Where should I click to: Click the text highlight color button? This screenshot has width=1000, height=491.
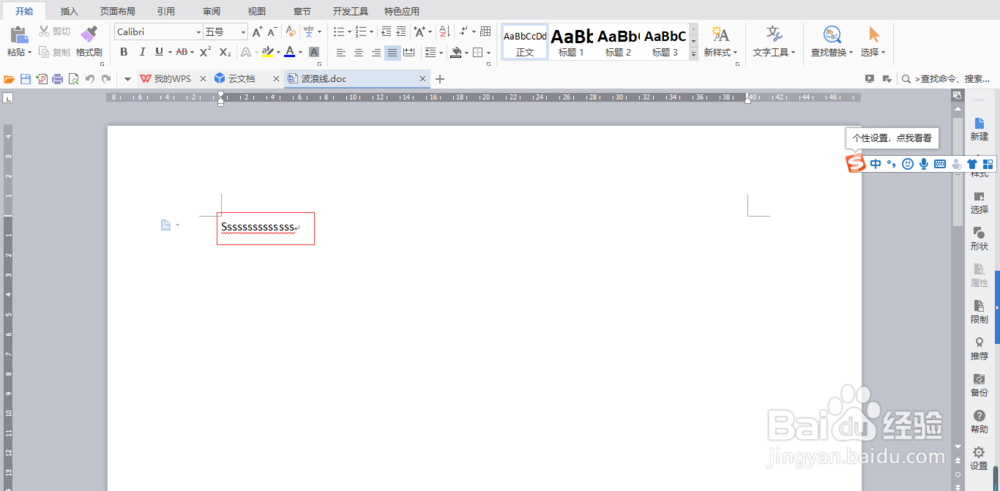[268, 52]
